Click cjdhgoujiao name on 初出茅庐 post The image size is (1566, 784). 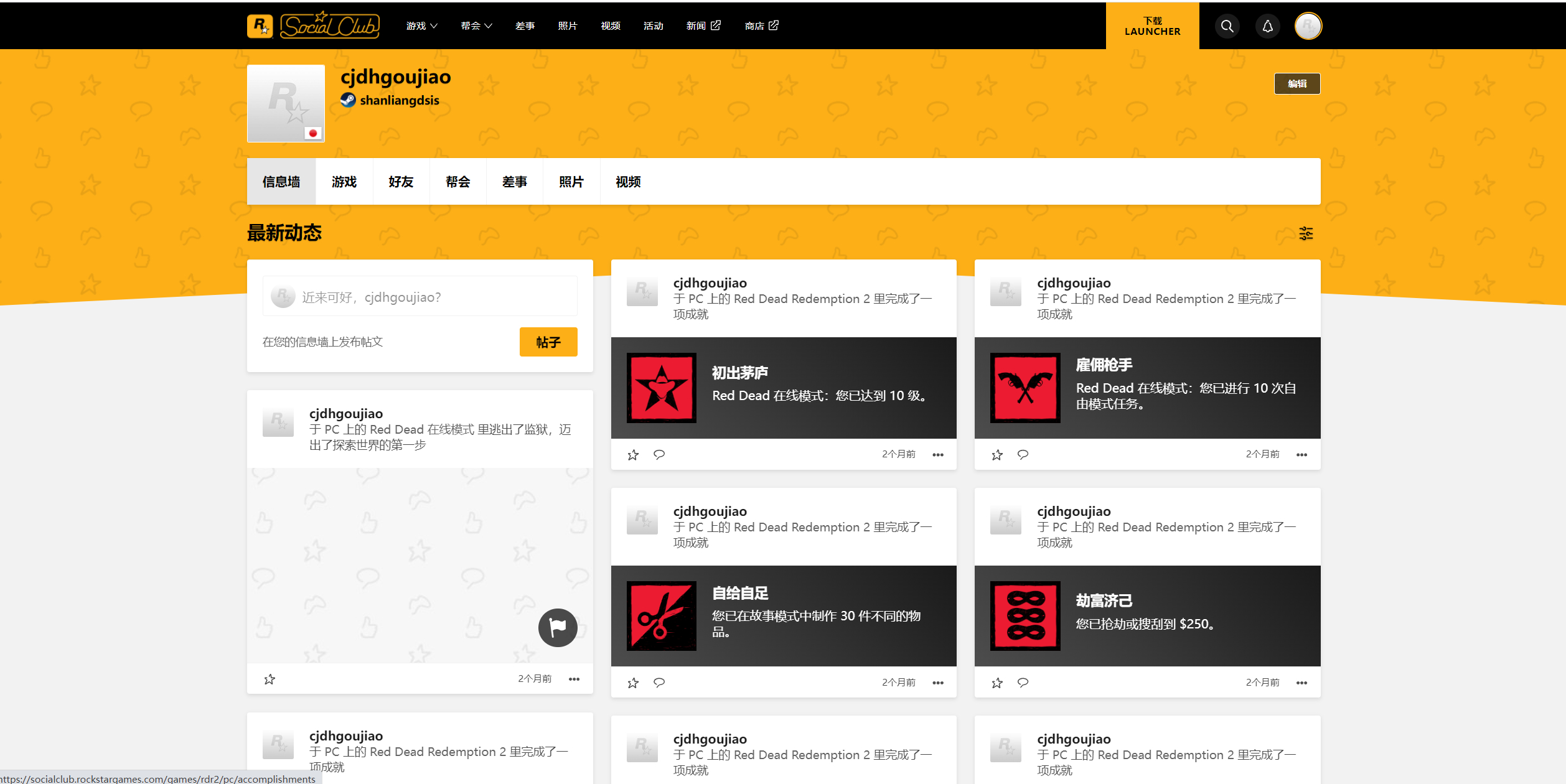[710, 282]
